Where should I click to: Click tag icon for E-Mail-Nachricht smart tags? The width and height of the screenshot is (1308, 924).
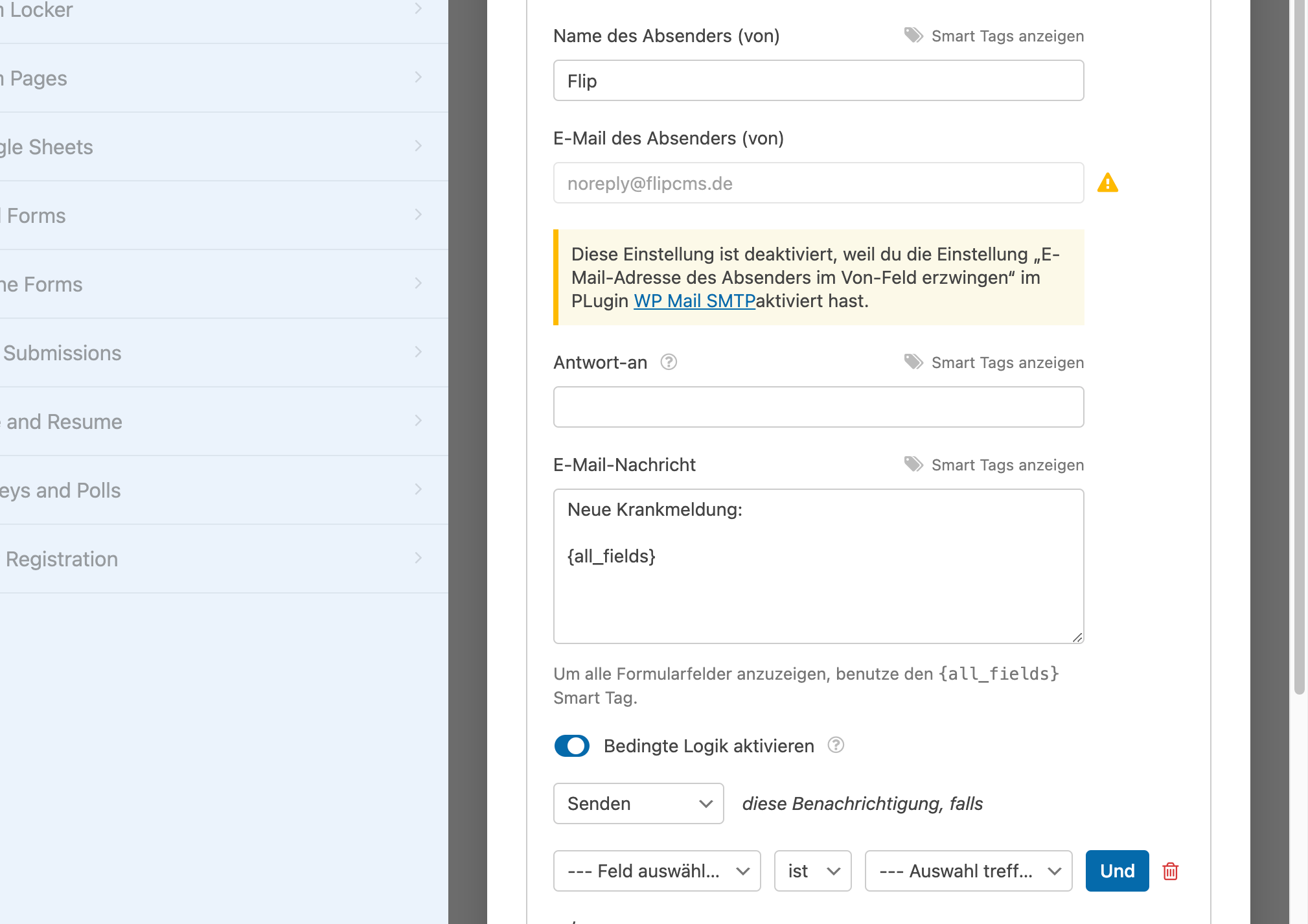[x=913, y=464]
